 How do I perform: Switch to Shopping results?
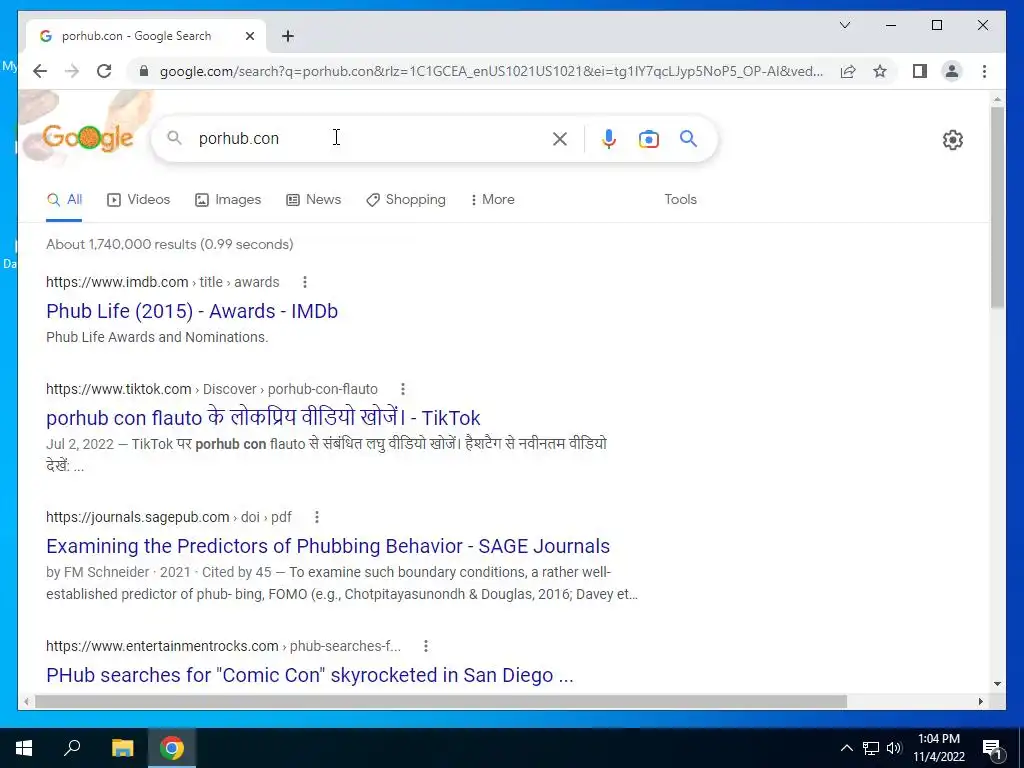coord(406,200)
